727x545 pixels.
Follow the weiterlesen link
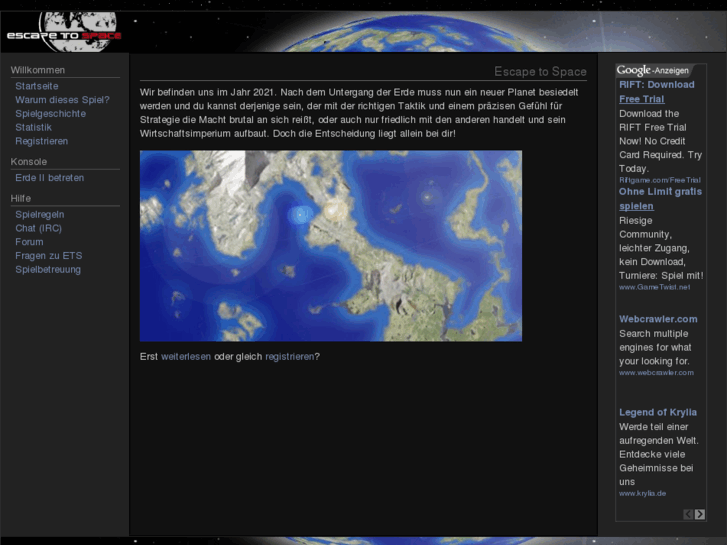pos(186,357)
